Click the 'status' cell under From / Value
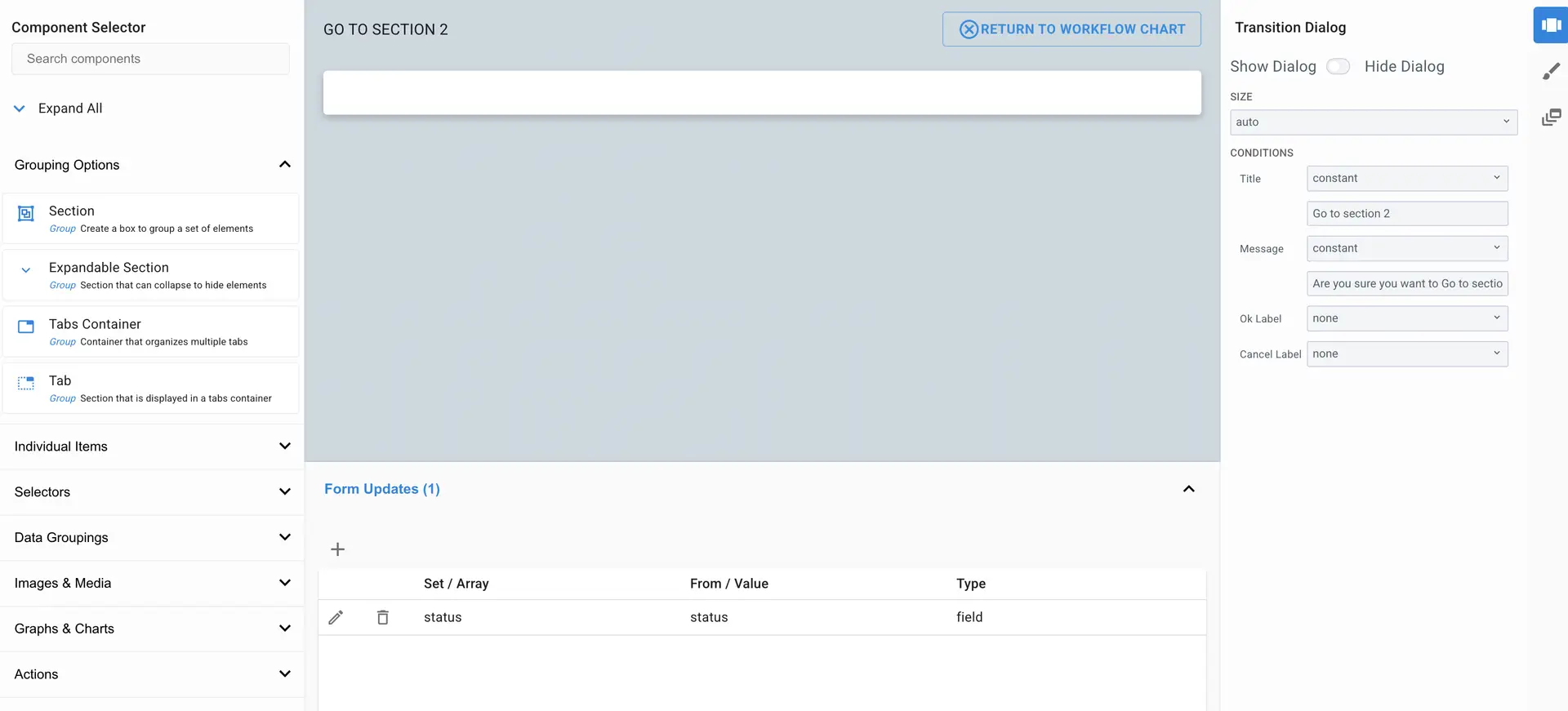Screen dimensions: 1568x711 709,617
